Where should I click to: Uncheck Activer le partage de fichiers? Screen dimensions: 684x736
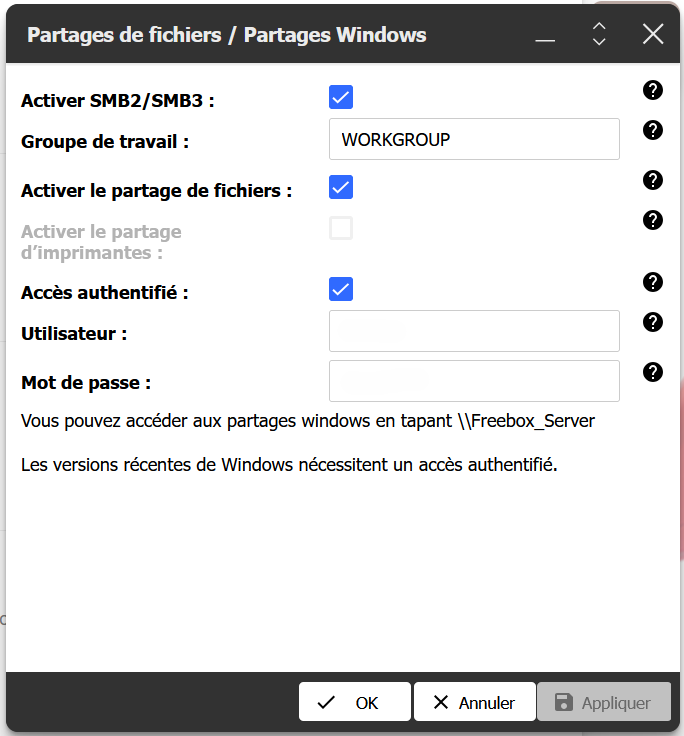341,187
